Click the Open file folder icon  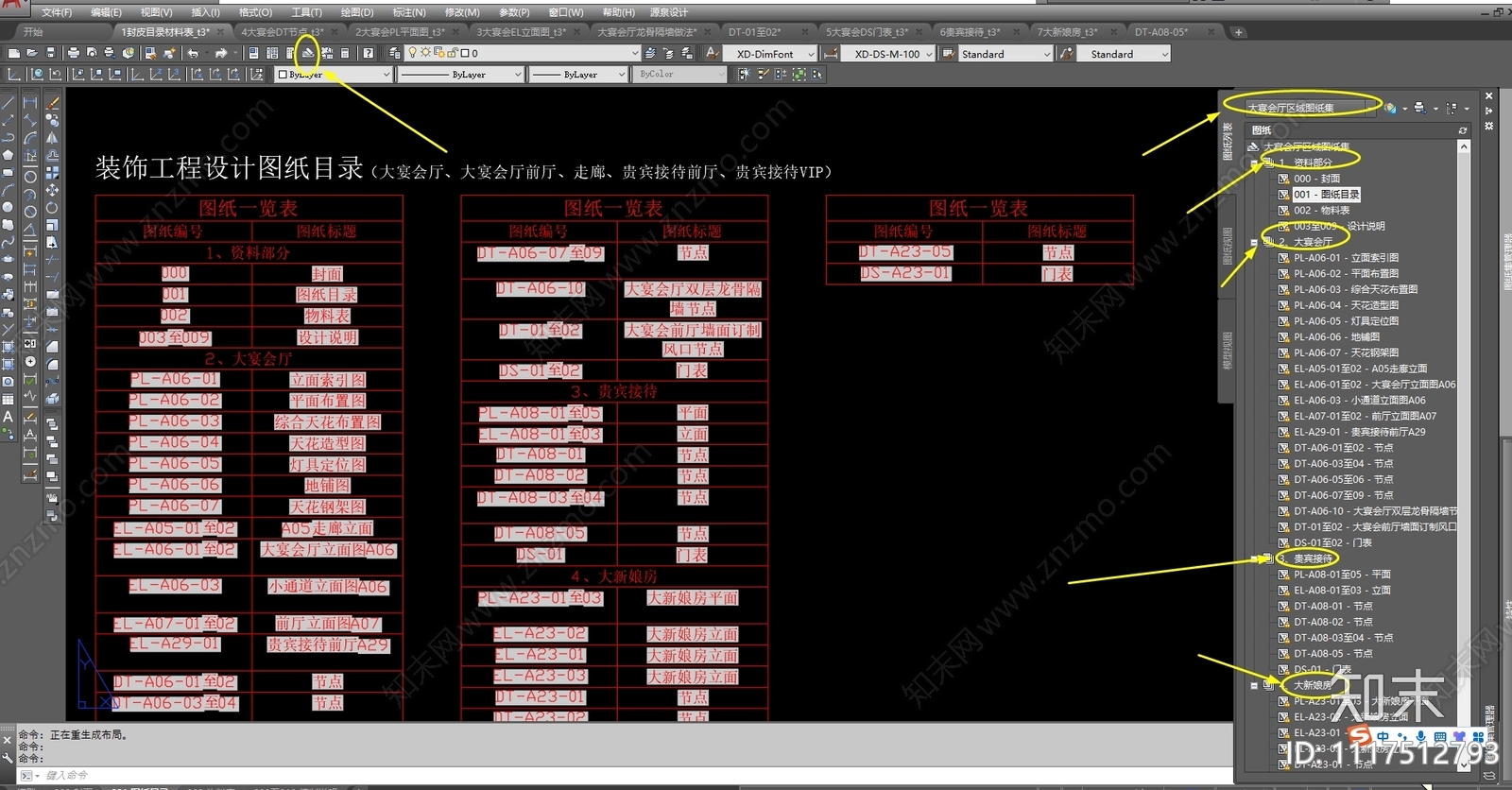(32, 54)
